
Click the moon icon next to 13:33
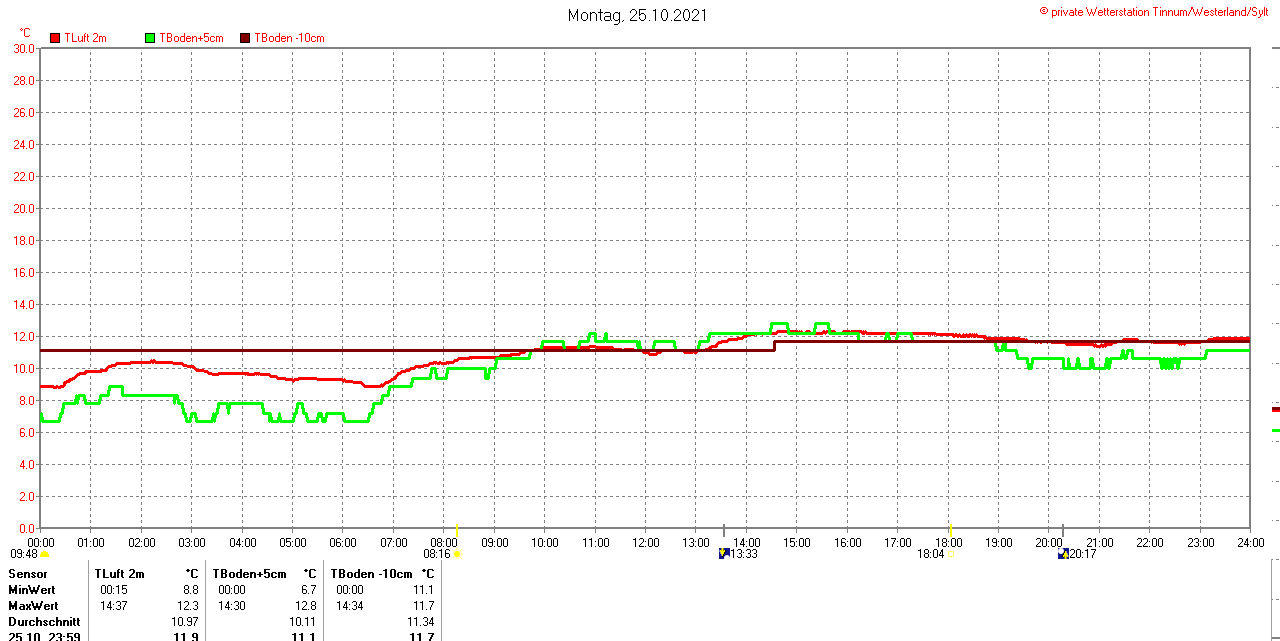[x=724, y=553]
